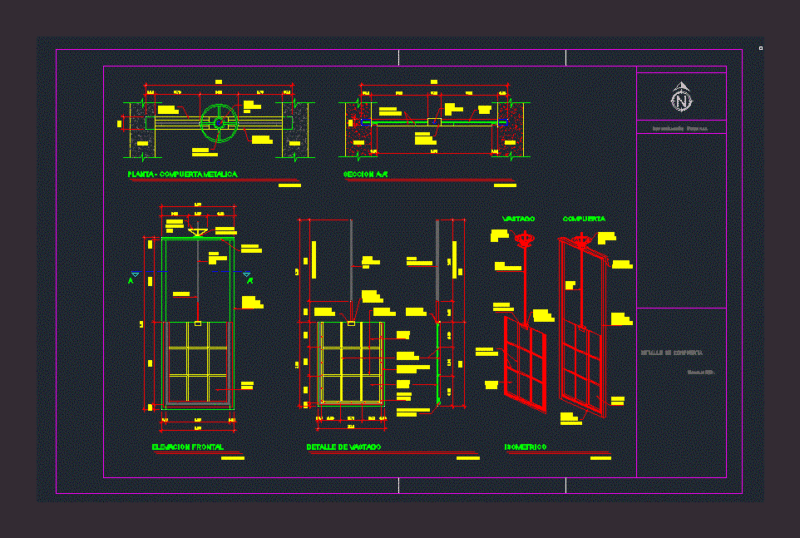The width and height of the screenshot is (800, 538).
Task: Click the red isometric stem gate drawing
Action: 526,323
